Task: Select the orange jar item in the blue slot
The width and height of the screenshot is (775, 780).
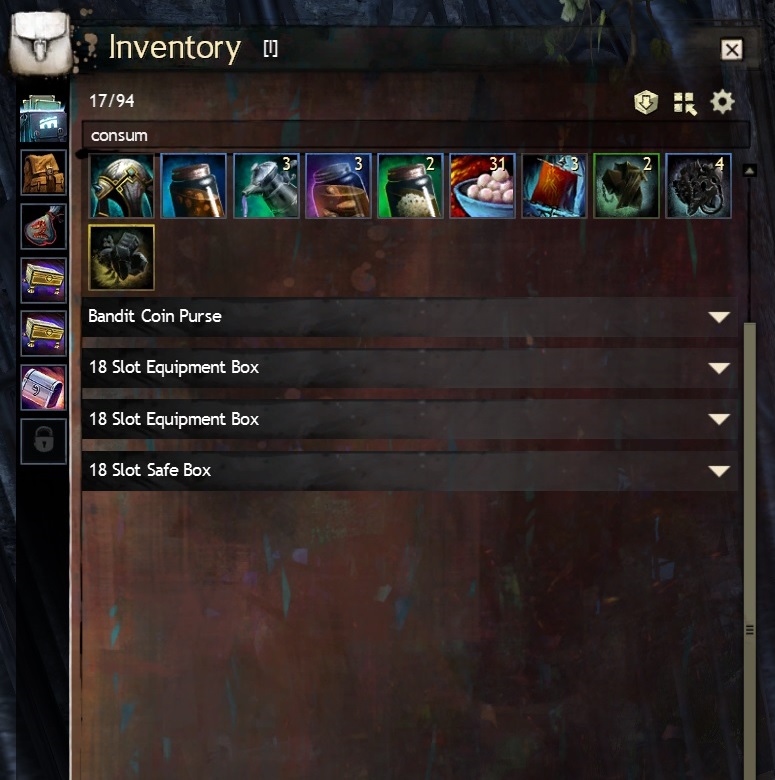Action: [x=194, y=186]
